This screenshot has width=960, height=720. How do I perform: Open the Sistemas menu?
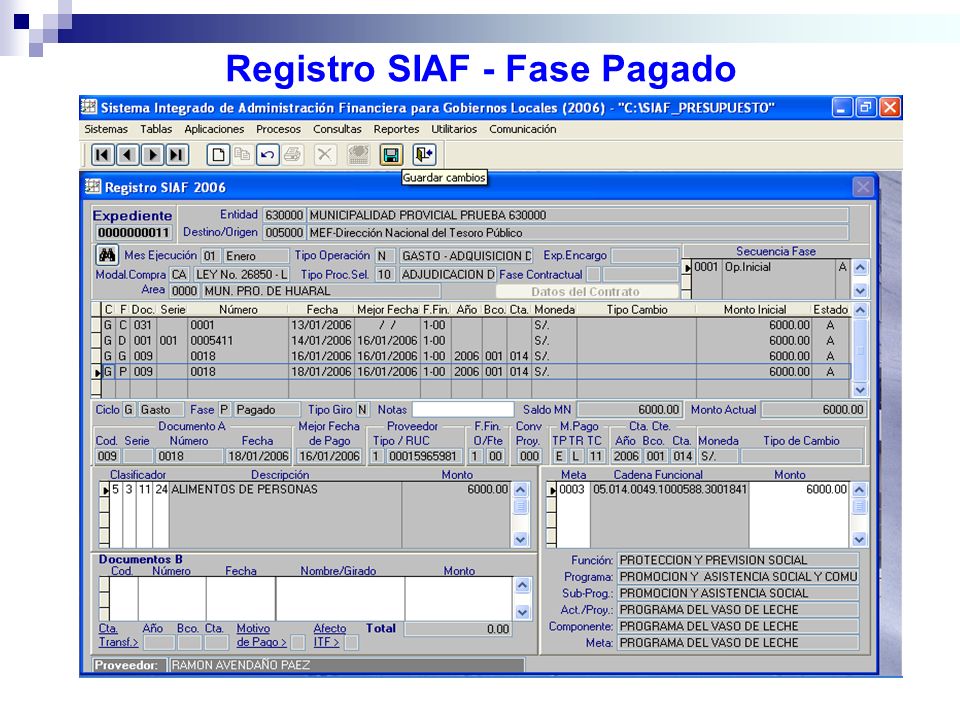coord(106,129)
